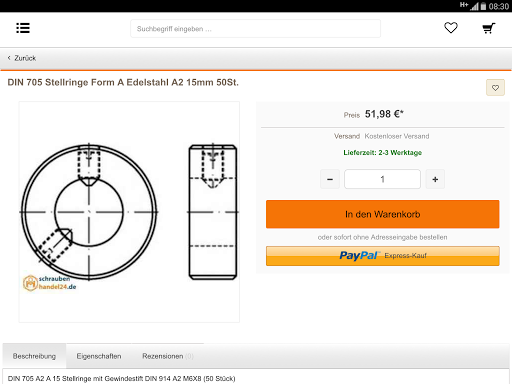This screenshot has height=384, width=512.
Task: Click the product title DIN 705 Stellringe
Action: 123,82
